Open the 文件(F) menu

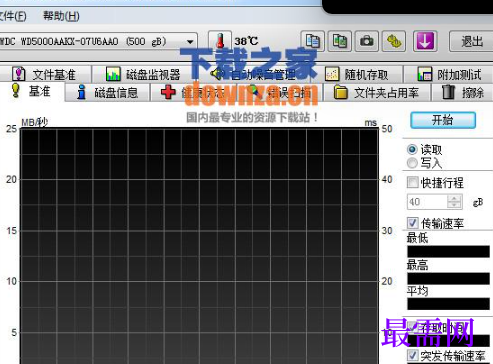[13, 16]
